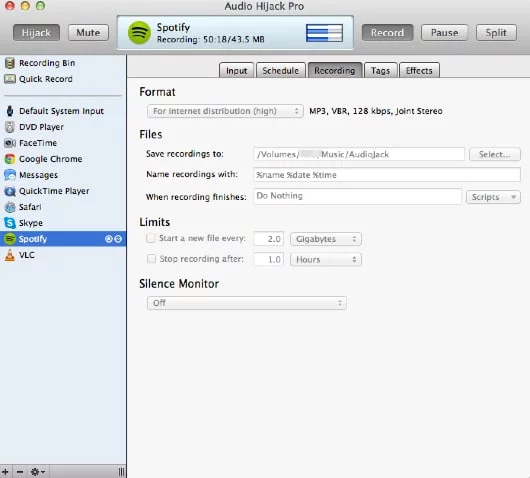Switch to the Schedule tab
Image resolution: width=530 pixels, height=478 pixels.
[x=281, y=70]
